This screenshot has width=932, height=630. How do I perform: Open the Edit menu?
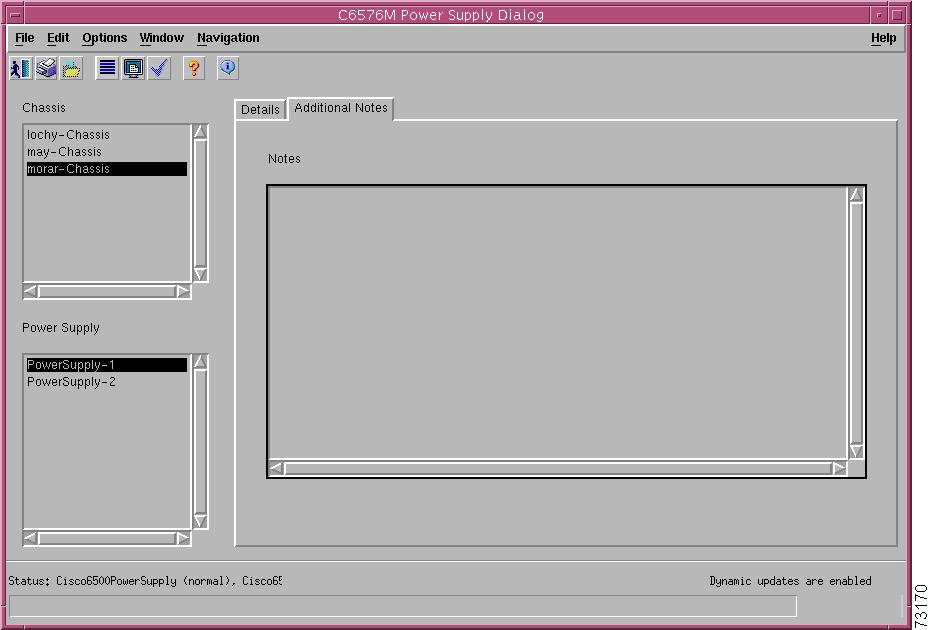coord(58,38)
